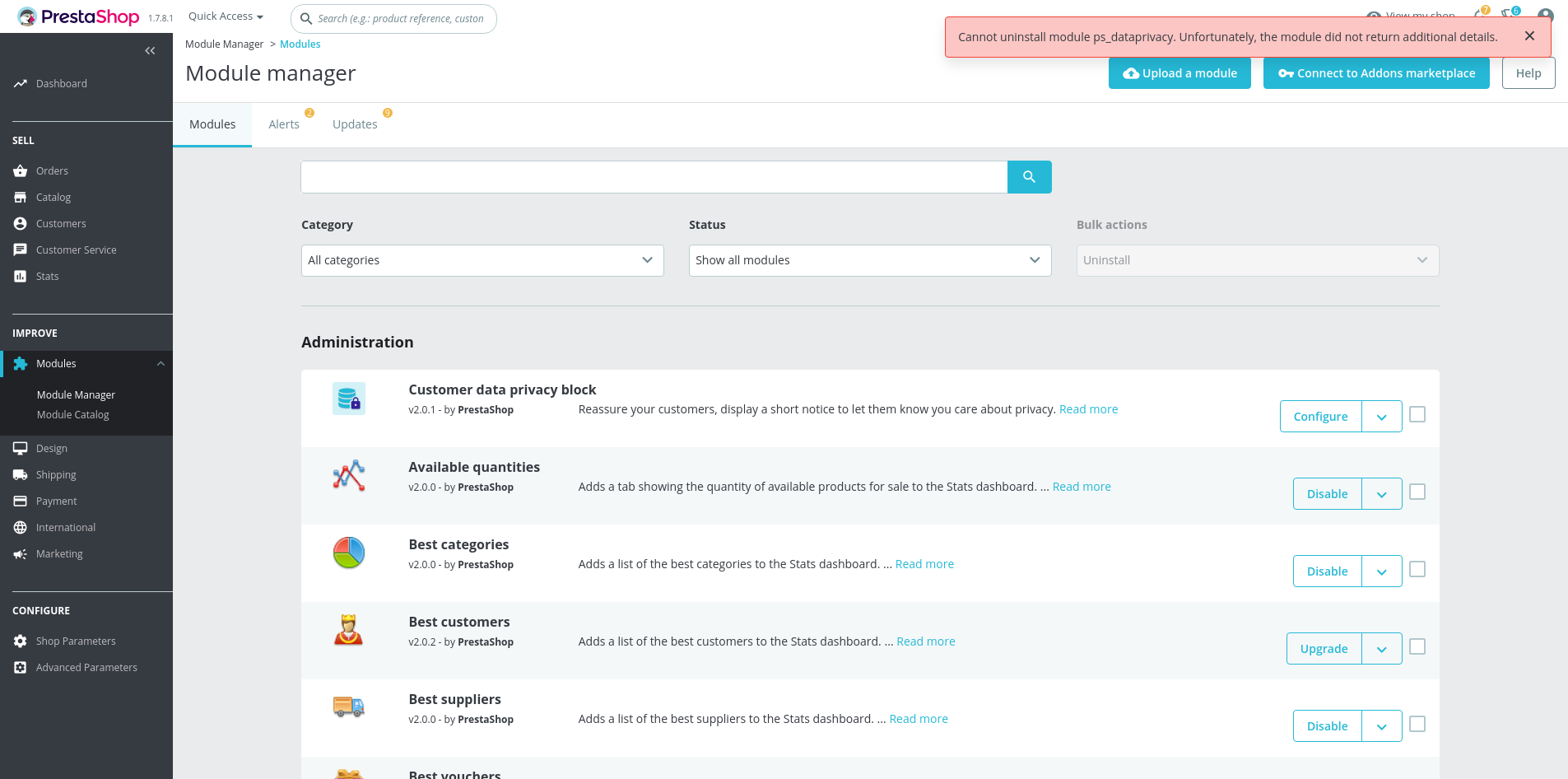Open the Customers section
1568x779 pixels.
point(60,223)
